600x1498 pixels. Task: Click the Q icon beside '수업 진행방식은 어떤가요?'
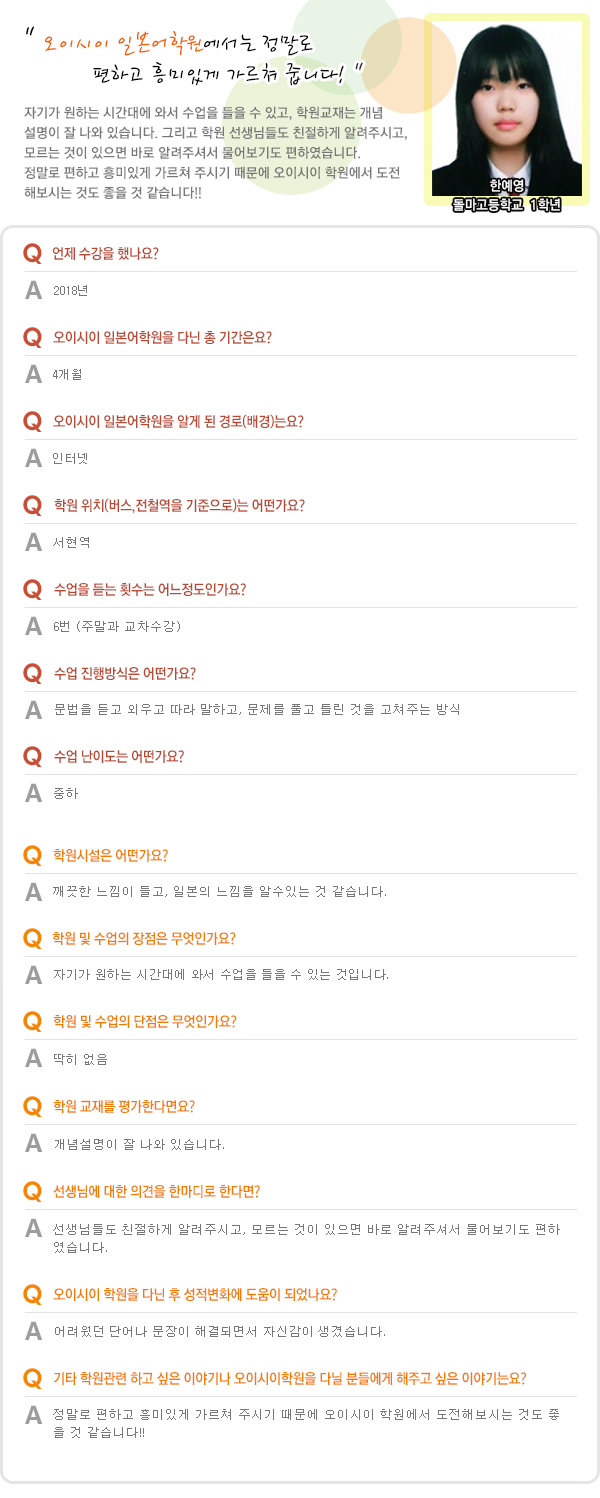pyautogui.click(x=33, y=673)
